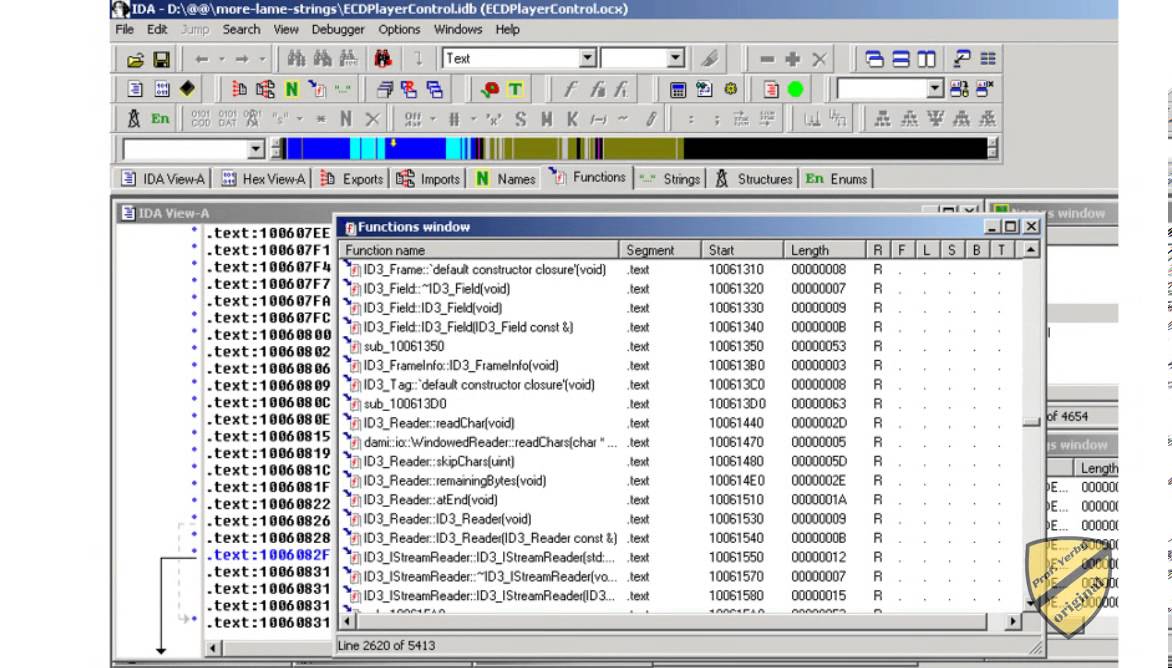Click the exports red-arrows toolbar icon
The height and width of the screenshot is (668, 1172).
click(239, 90)
